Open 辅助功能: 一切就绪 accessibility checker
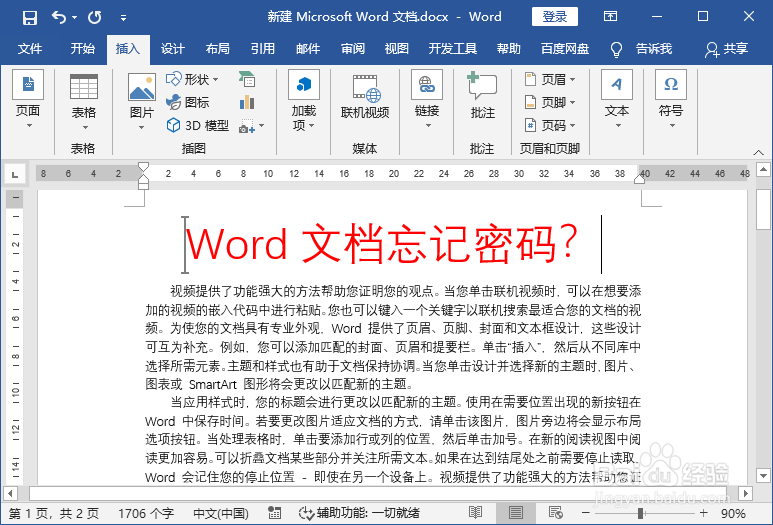 (359, 514)
